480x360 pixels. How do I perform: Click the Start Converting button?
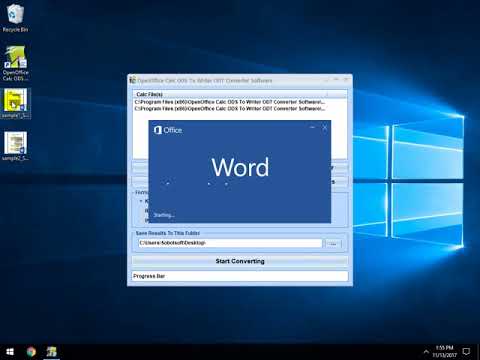[x=240, y=261]
